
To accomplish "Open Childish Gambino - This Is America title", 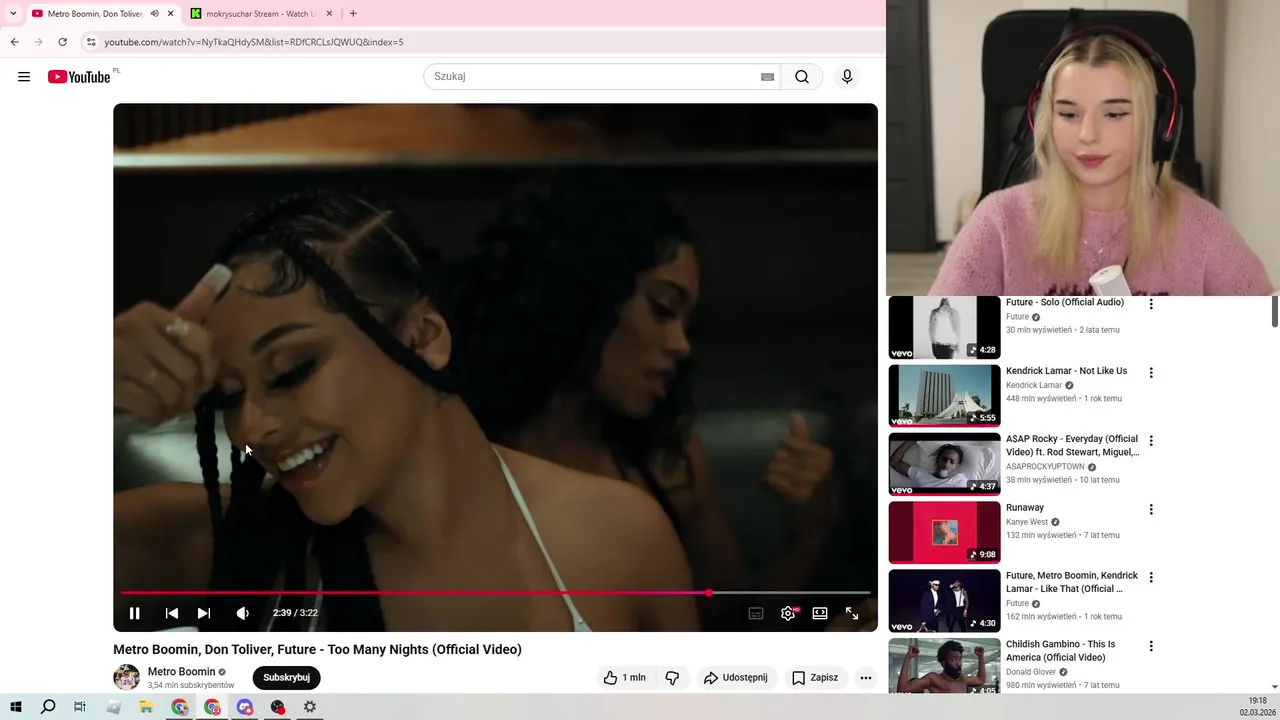I will tap(1060, 651).
